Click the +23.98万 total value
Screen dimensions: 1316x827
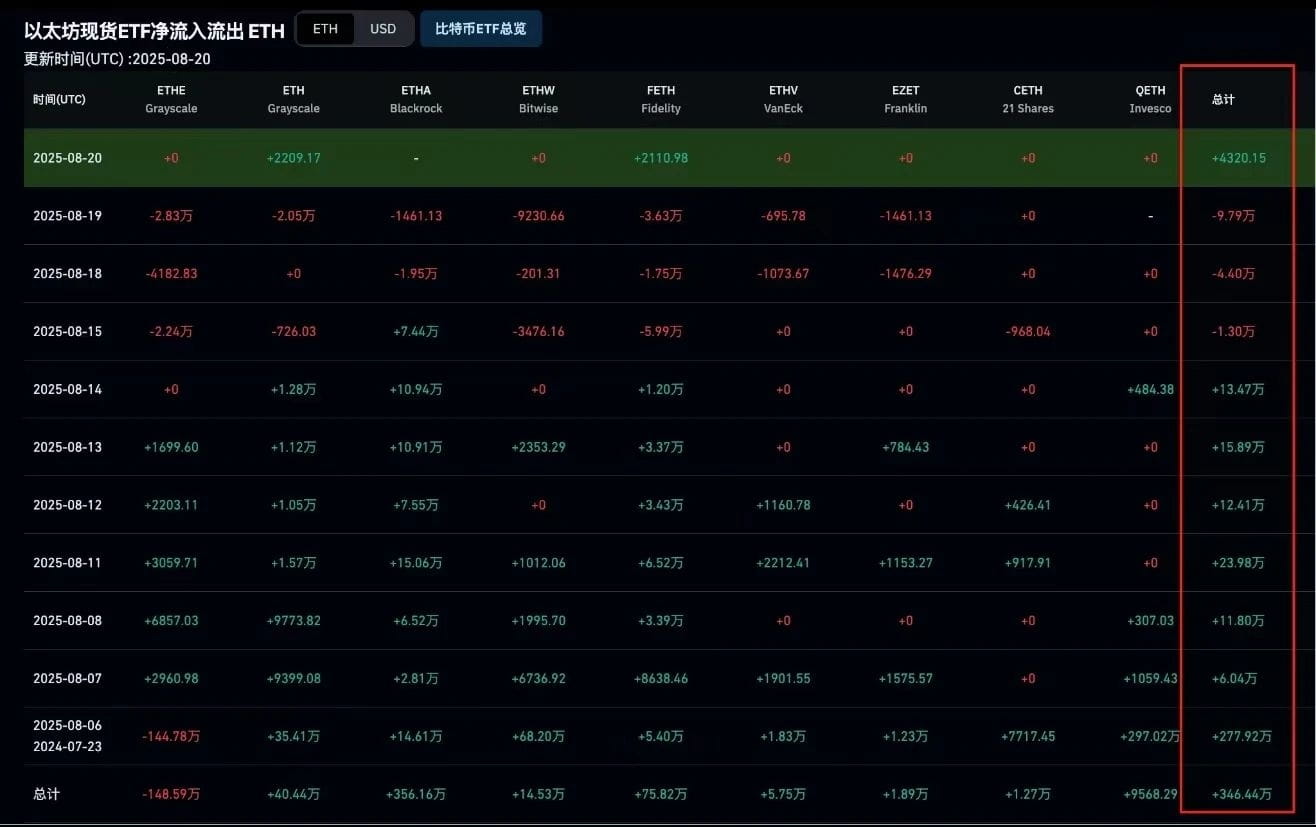[1237, 563]
